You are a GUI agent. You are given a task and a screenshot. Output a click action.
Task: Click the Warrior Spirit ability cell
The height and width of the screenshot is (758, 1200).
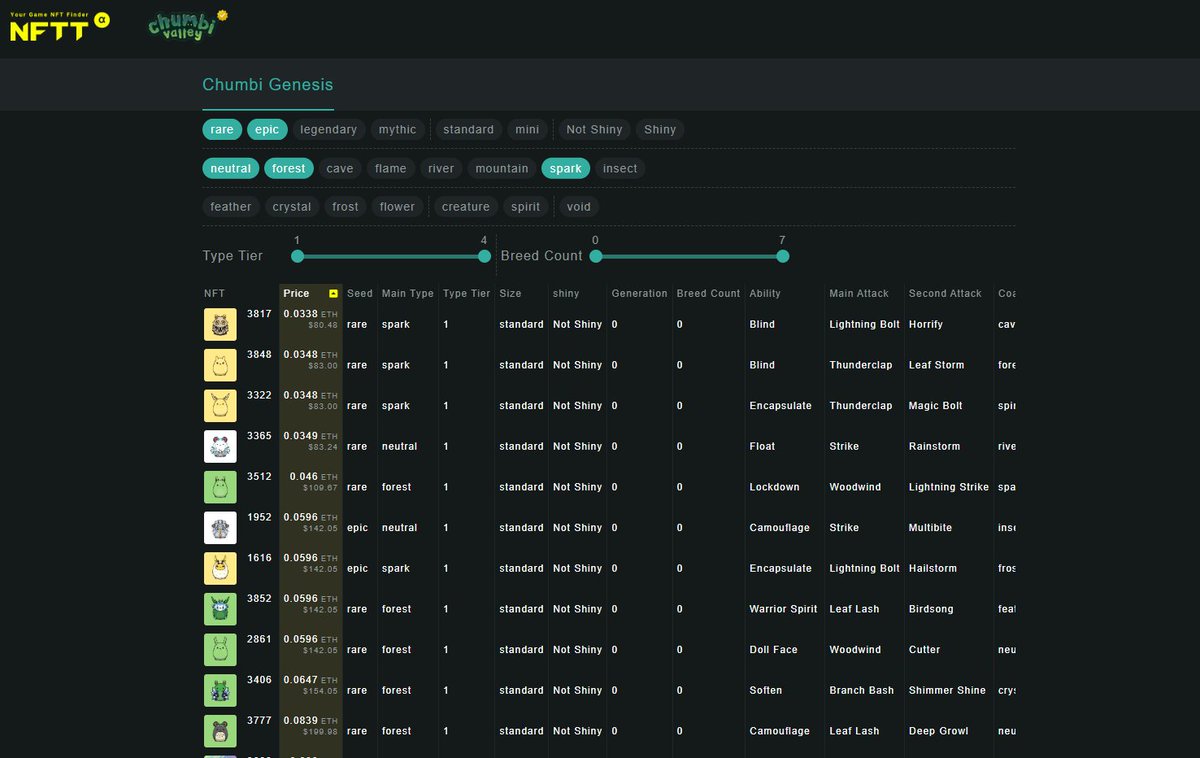click(x=783, y=609)
